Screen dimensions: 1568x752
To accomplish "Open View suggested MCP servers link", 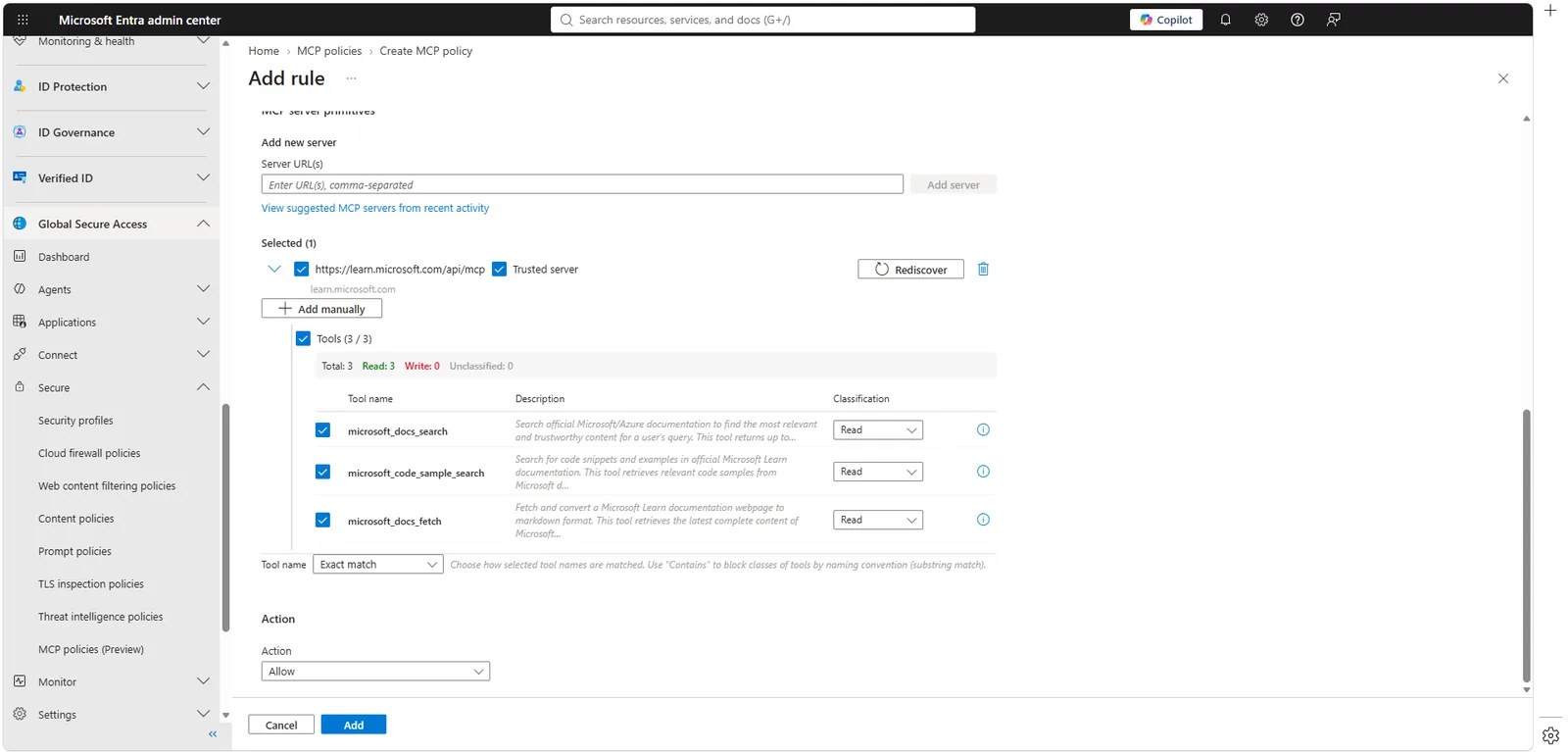I will pyautogui.click(x=375, y=208).
